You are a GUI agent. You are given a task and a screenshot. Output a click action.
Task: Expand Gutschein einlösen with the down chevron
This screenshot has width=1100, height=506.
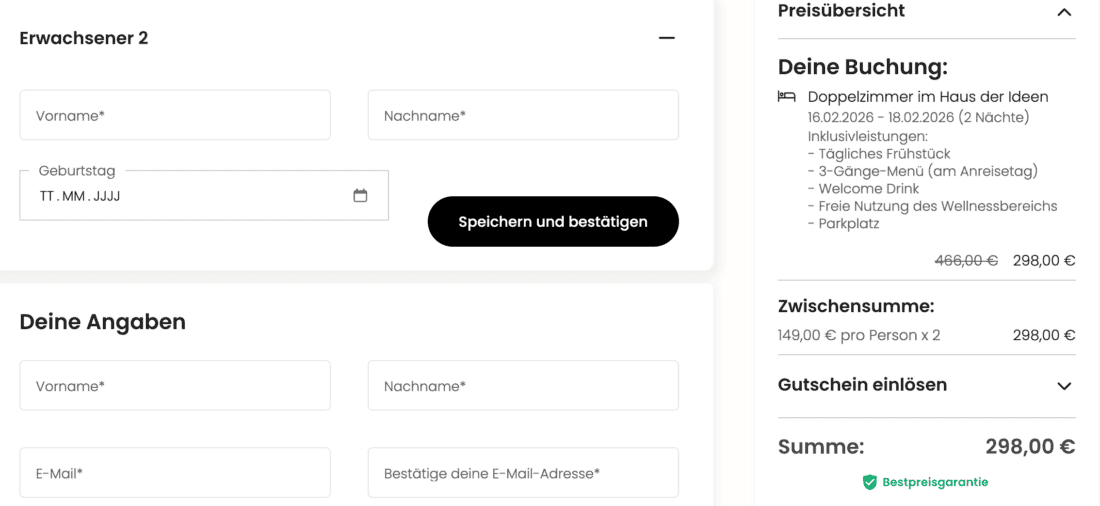(x=1064, y=386)
